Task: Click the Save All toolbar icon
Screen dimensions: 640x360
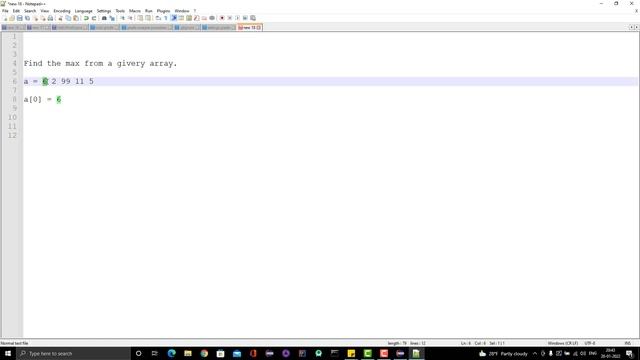Action: (x=27, y=18)
